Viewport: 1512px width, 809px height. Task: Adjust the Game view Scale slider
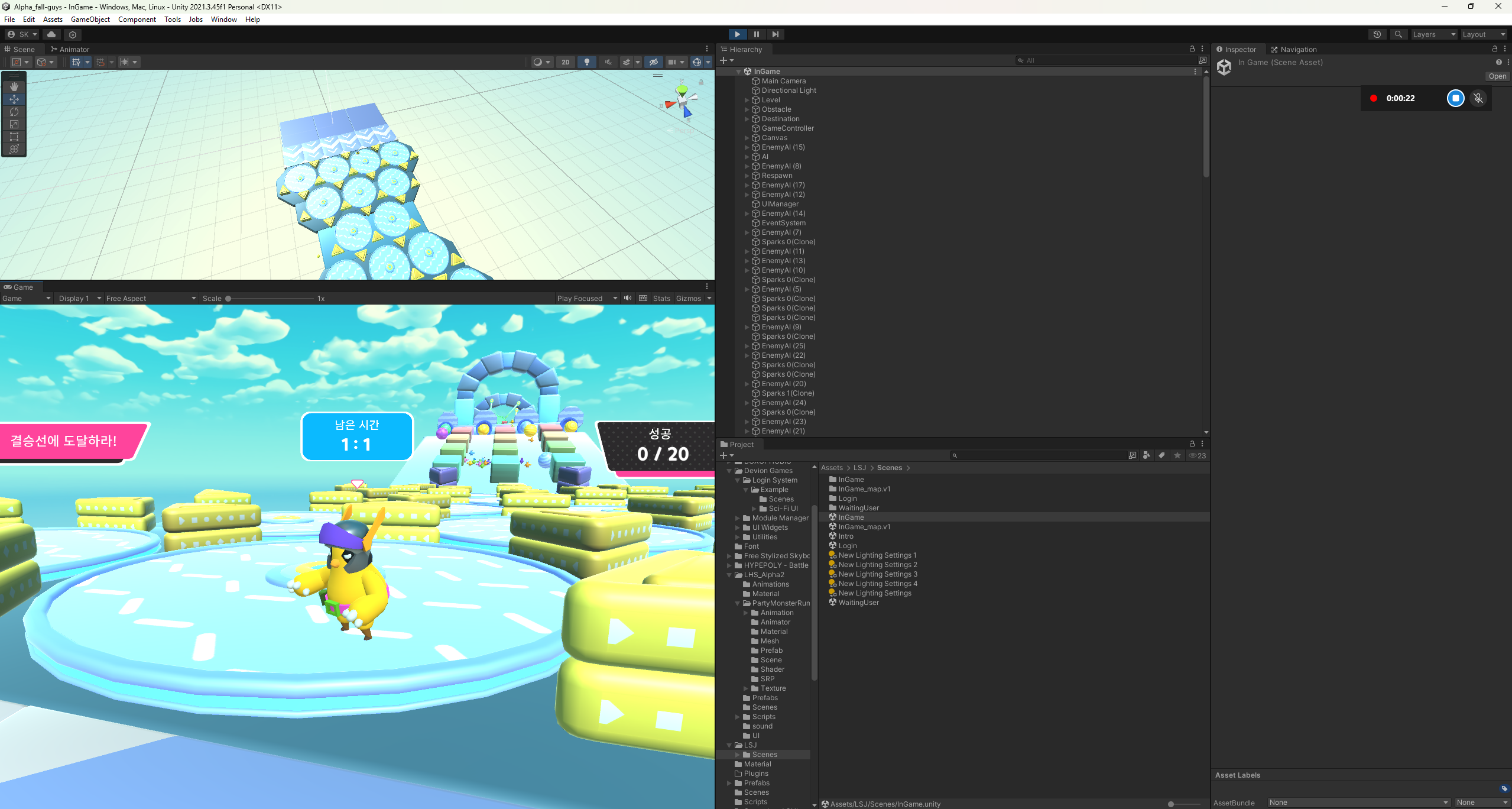coord(229,298)
